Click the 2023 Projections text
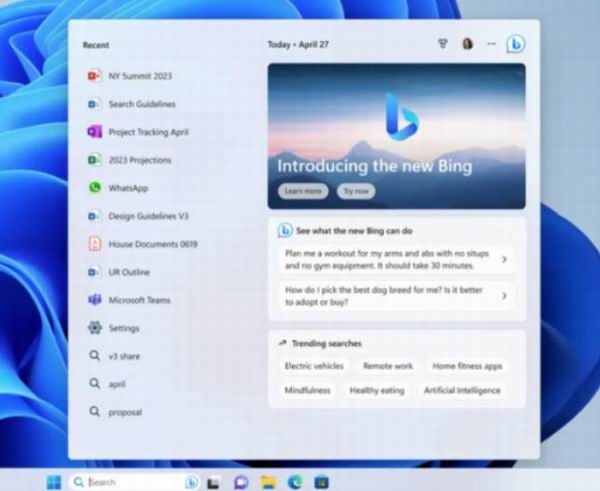Screen dimensions: 600x491 (x=140, y=160)
